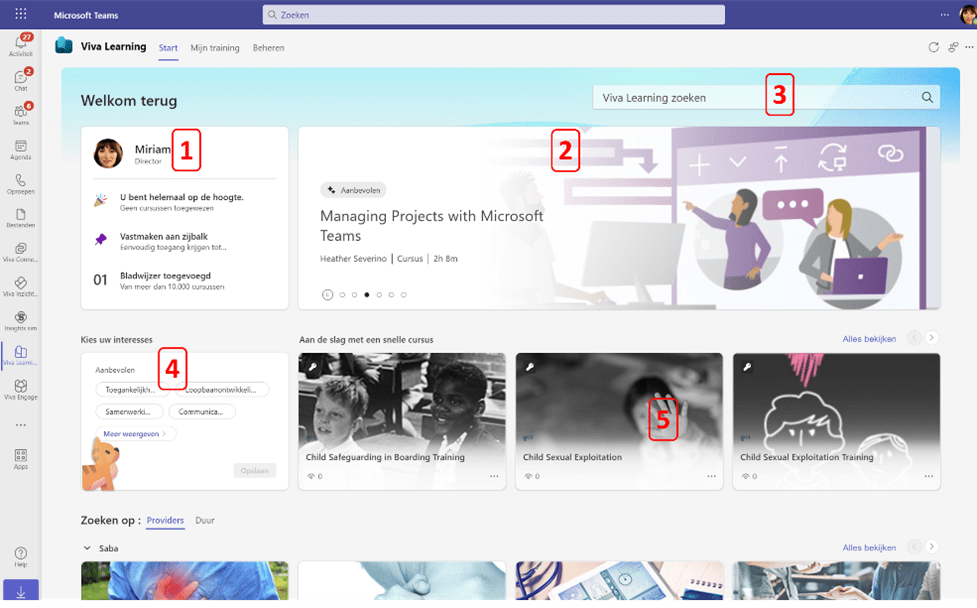The height and width of the screenshot is (608, 977).
Task: Pop out the Viva Learning app
Action: coord(953,47)
